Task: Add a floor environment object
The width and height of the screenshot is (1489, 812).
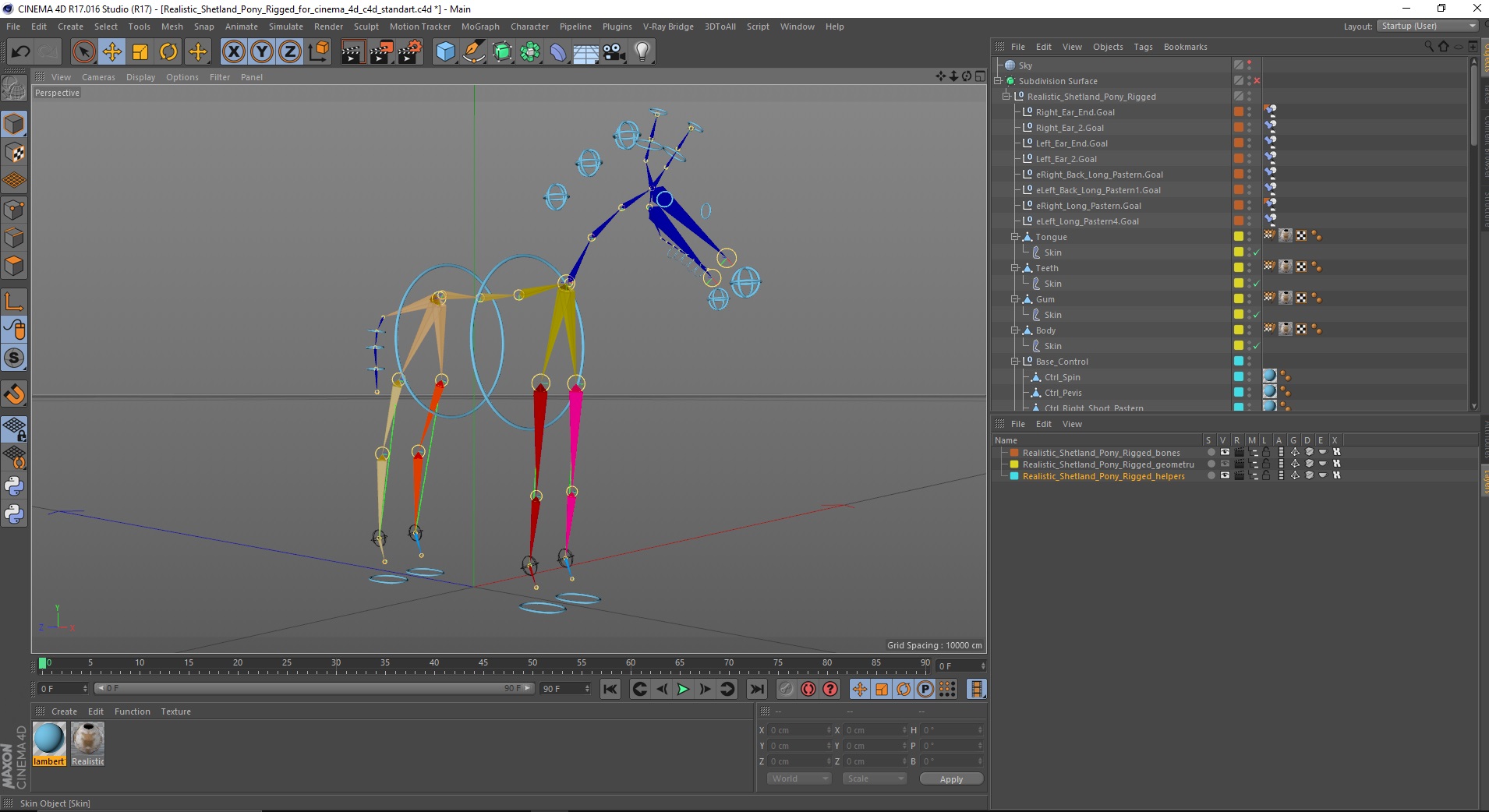Action: [x=586, y=52]
